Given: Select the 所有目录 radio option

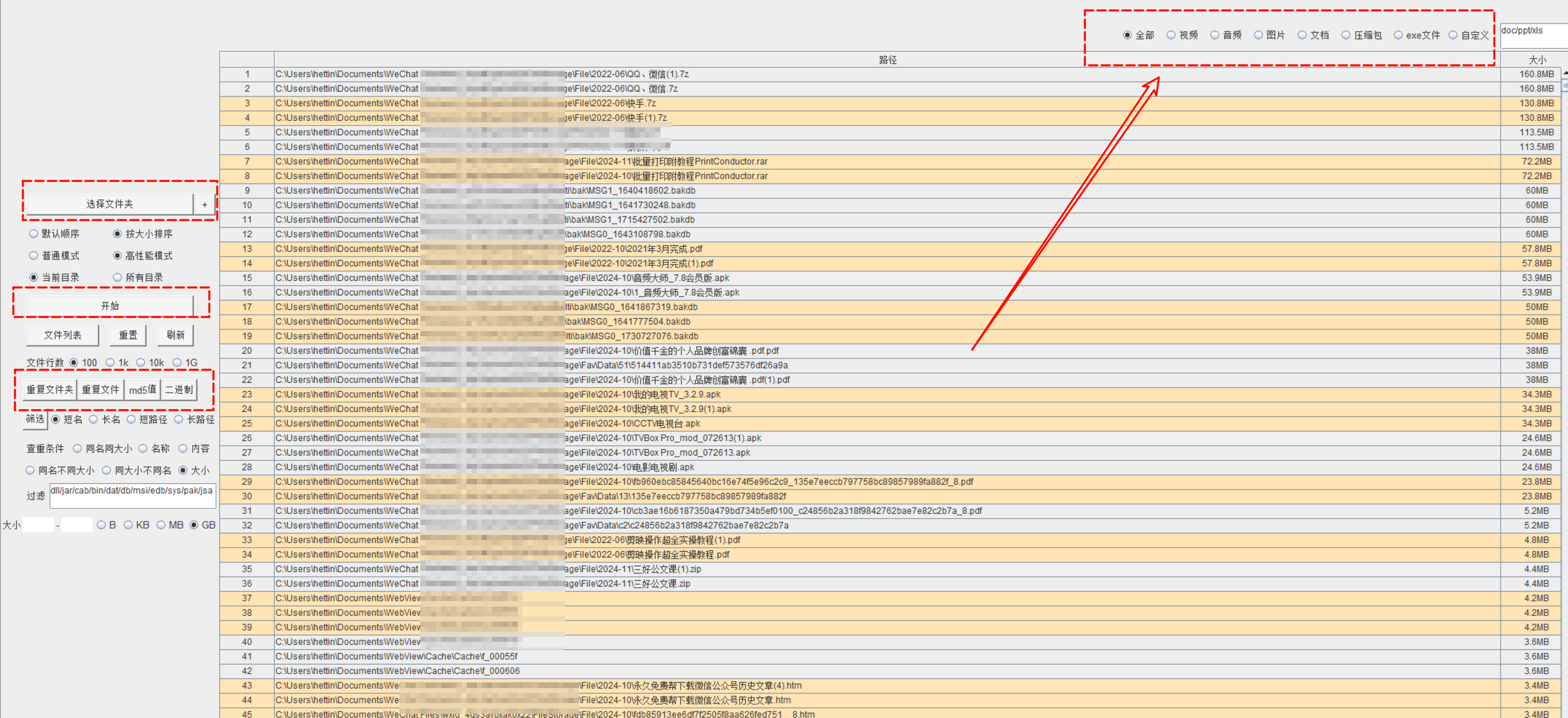Looking at the screenshot, I should 117,277.
